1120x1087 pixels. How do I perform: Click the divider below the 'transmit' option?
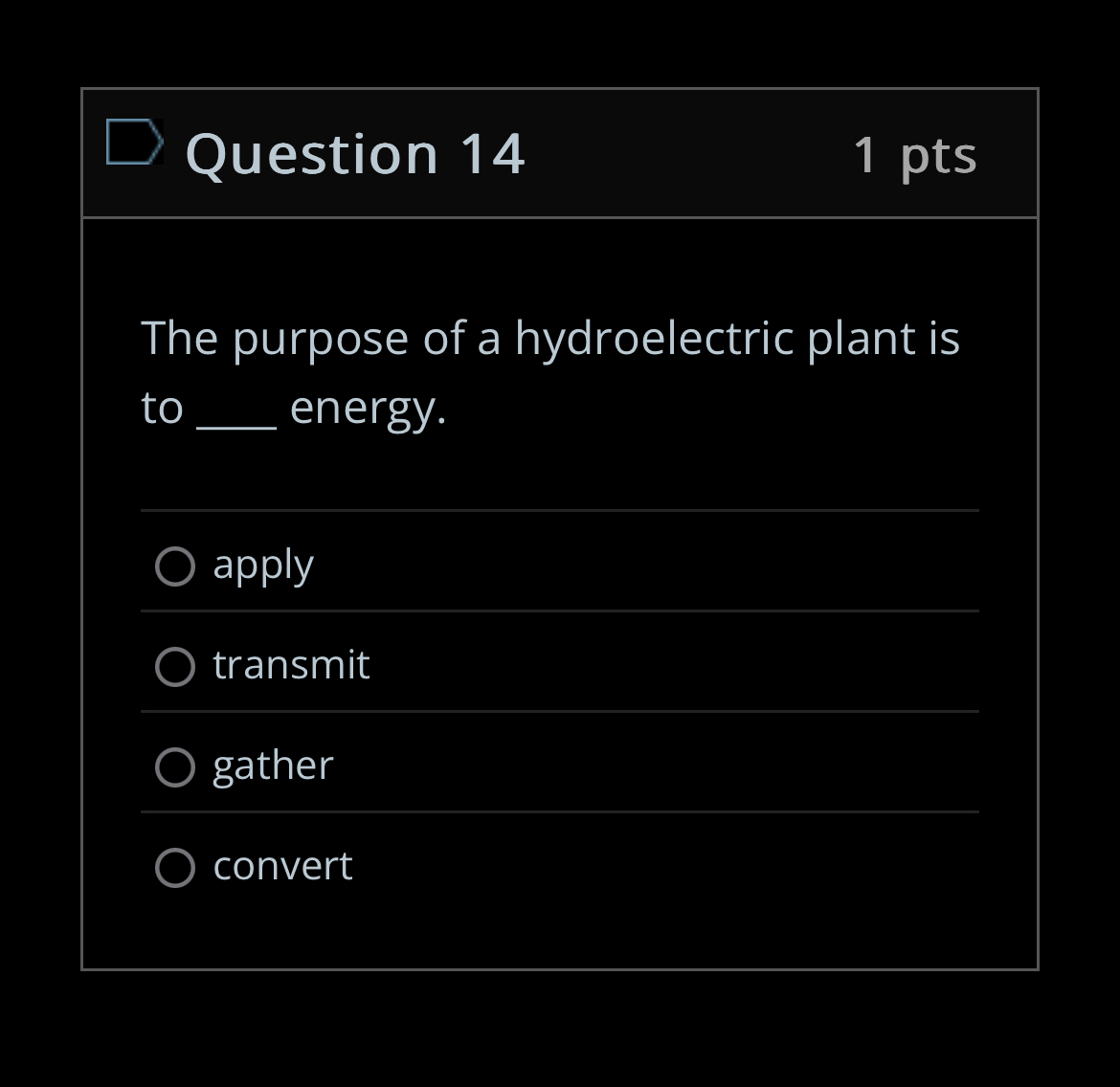[560, 711]
